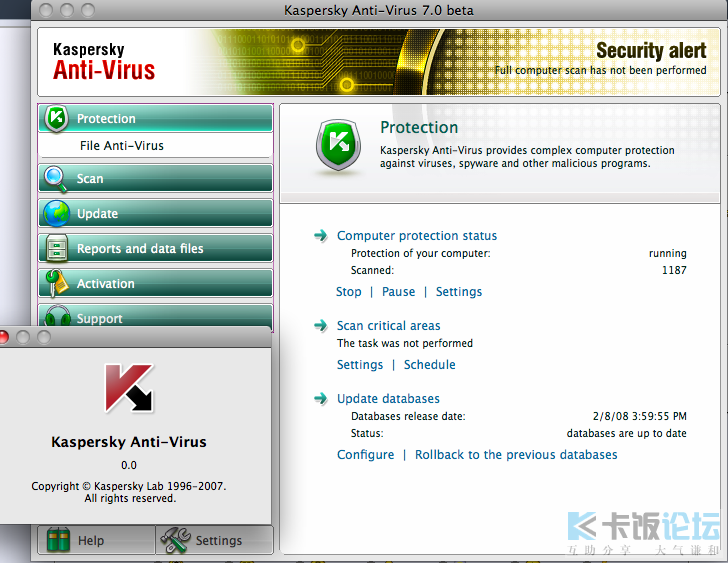Click the version number '0.0' in About window
The image size is (728, 563).
click(x=129, y=465)
